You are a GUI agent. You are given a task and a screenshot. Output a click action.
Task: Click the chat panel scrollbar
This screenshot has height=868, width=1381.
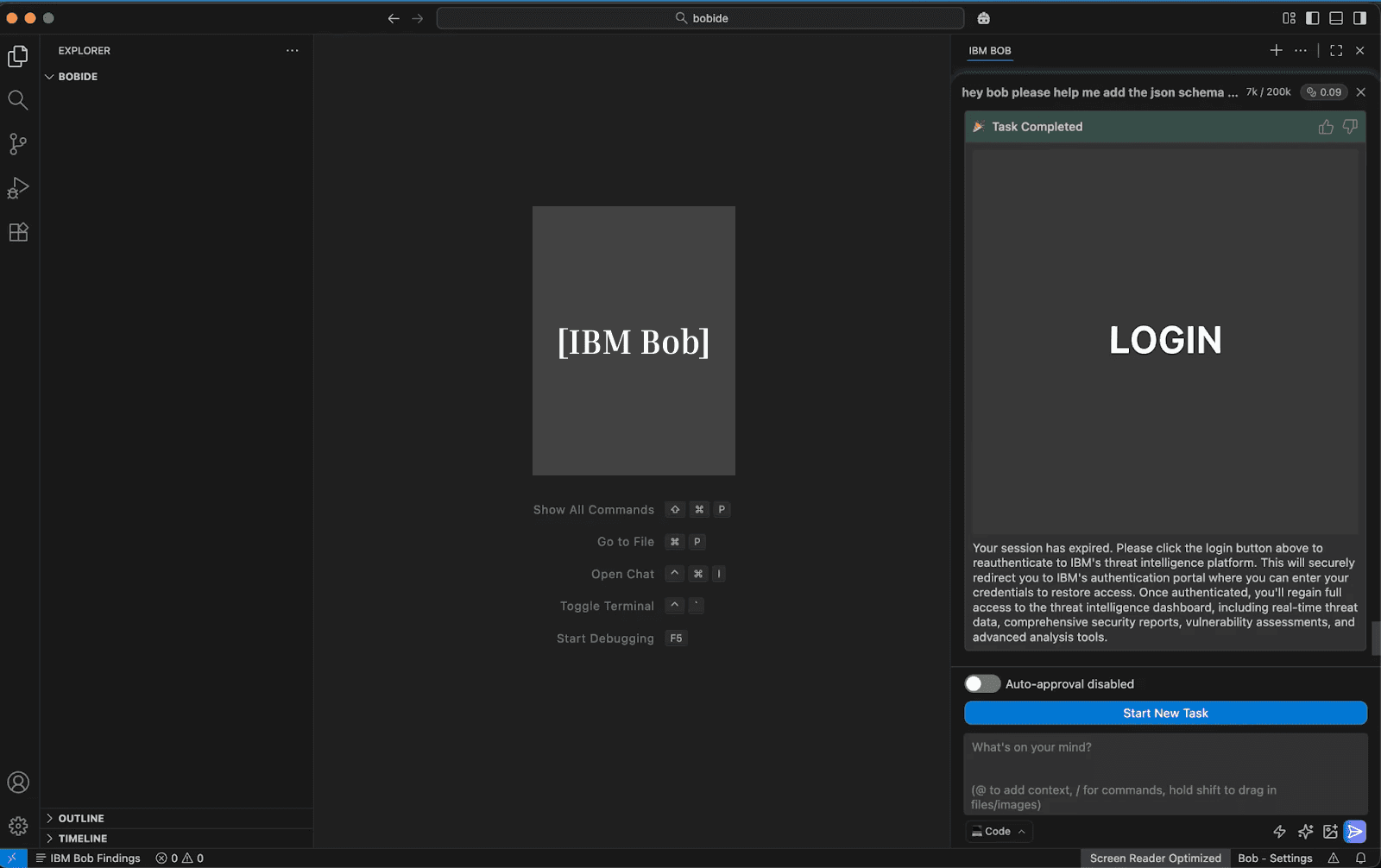pos(1376,638)
